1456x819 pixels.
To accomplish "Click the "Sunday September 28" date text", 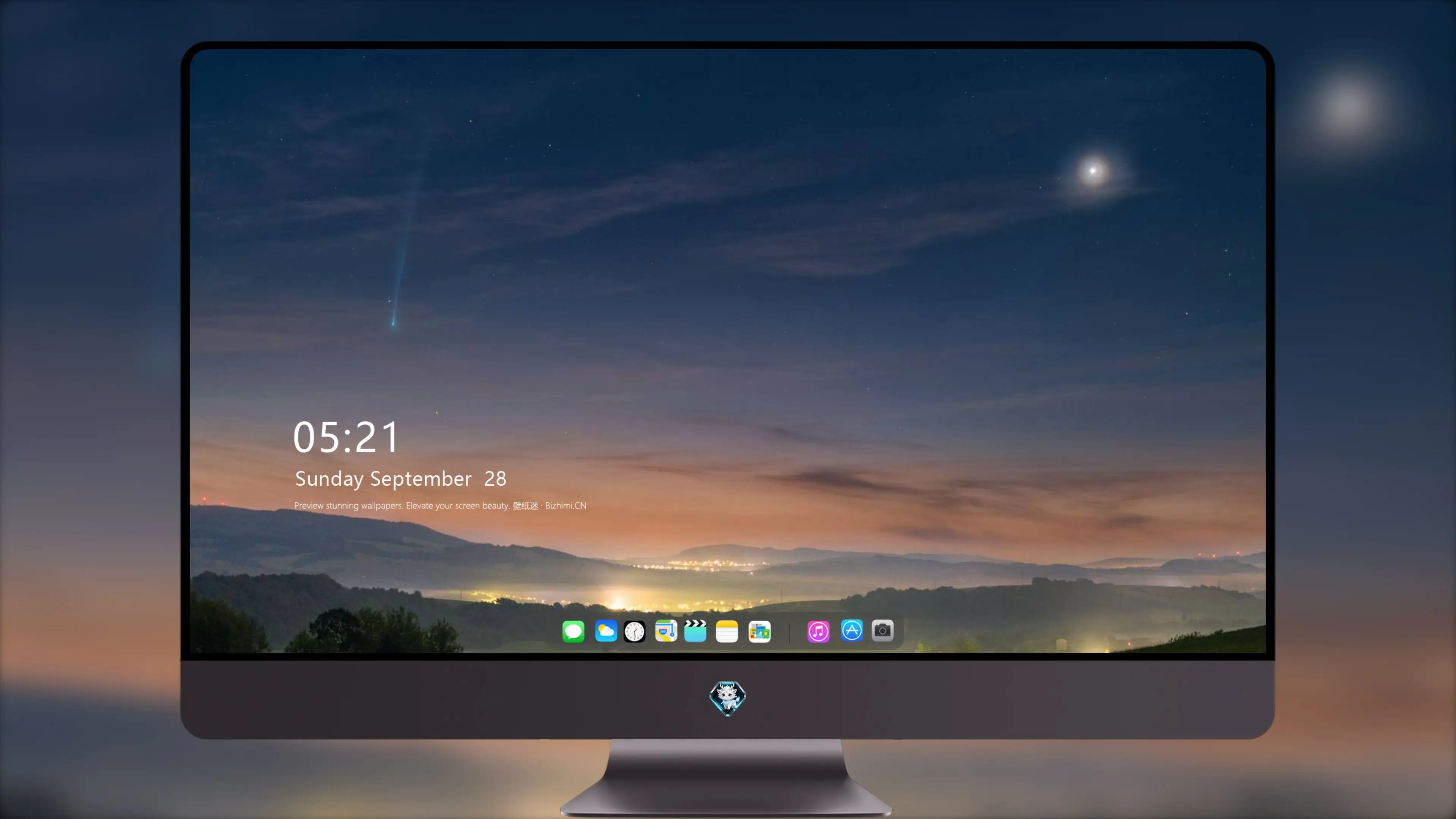I will click(401, 479).
